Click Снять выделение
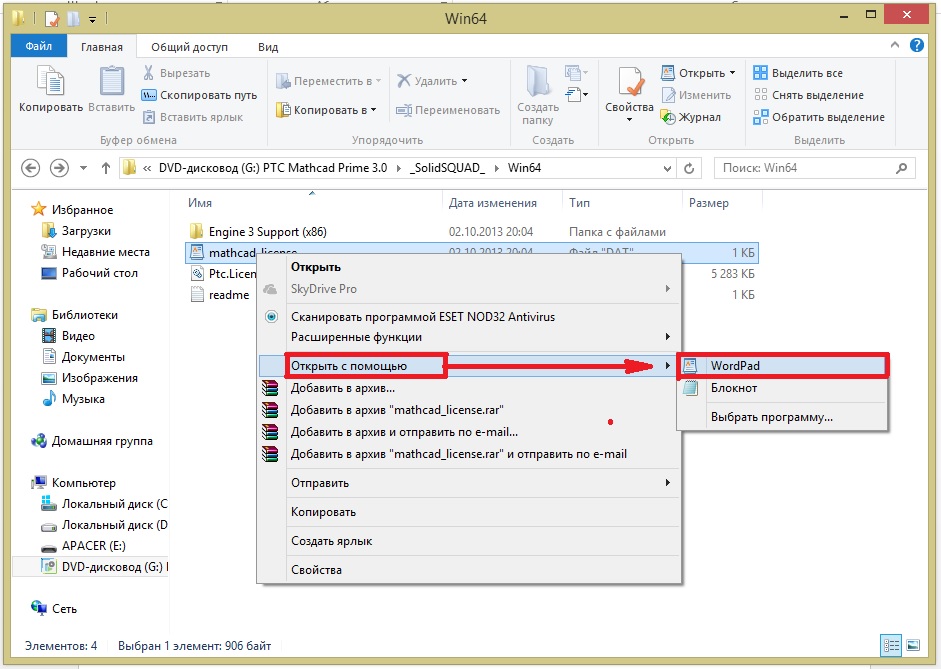This screenshot has width=941, height=669. (808, 95)
